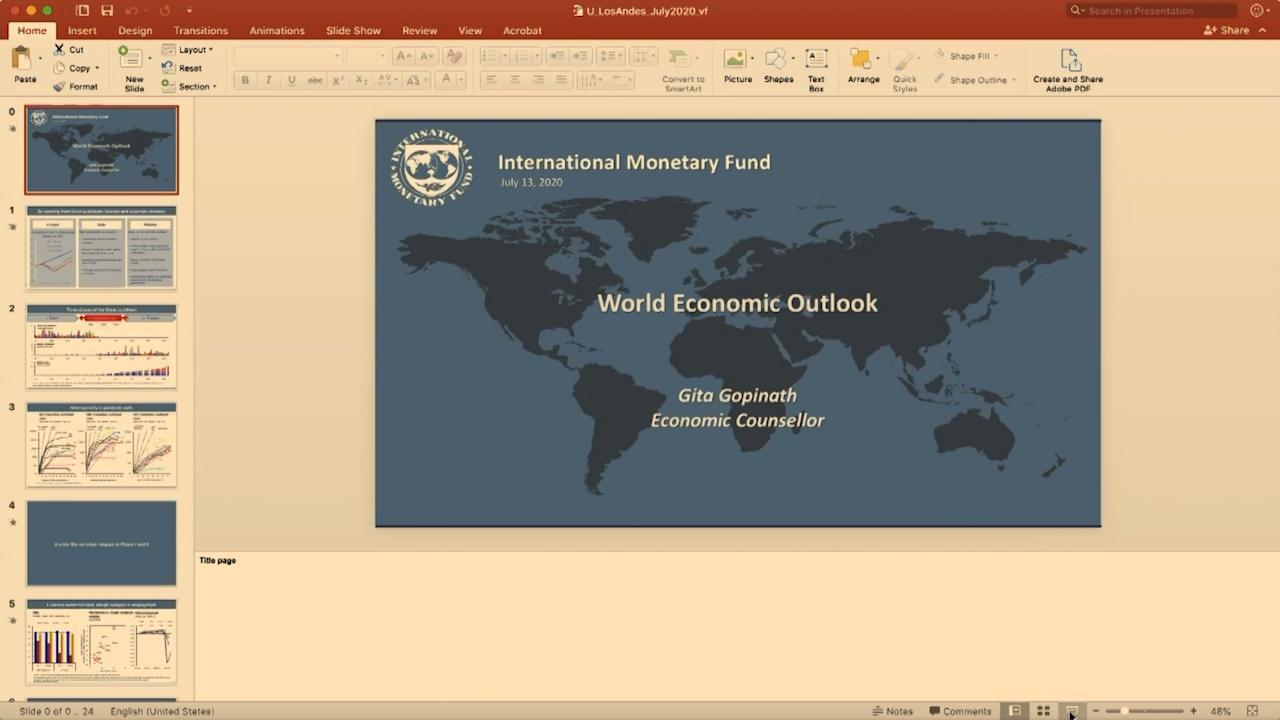1280x720 pixels.
Task: Select slide 3 thumbnail with charts
Action: click(x=101, y=445)
